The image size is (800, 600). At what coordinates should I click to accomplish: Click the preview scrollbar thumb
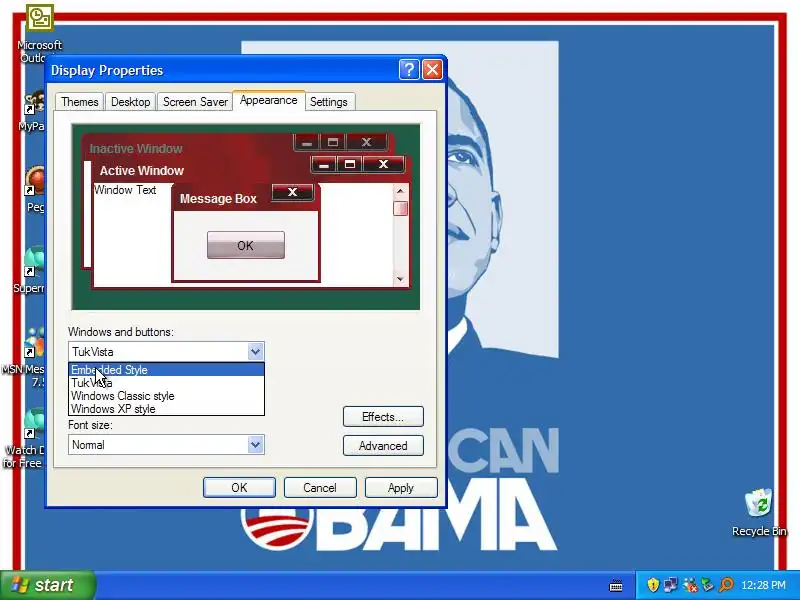point(400,208)
